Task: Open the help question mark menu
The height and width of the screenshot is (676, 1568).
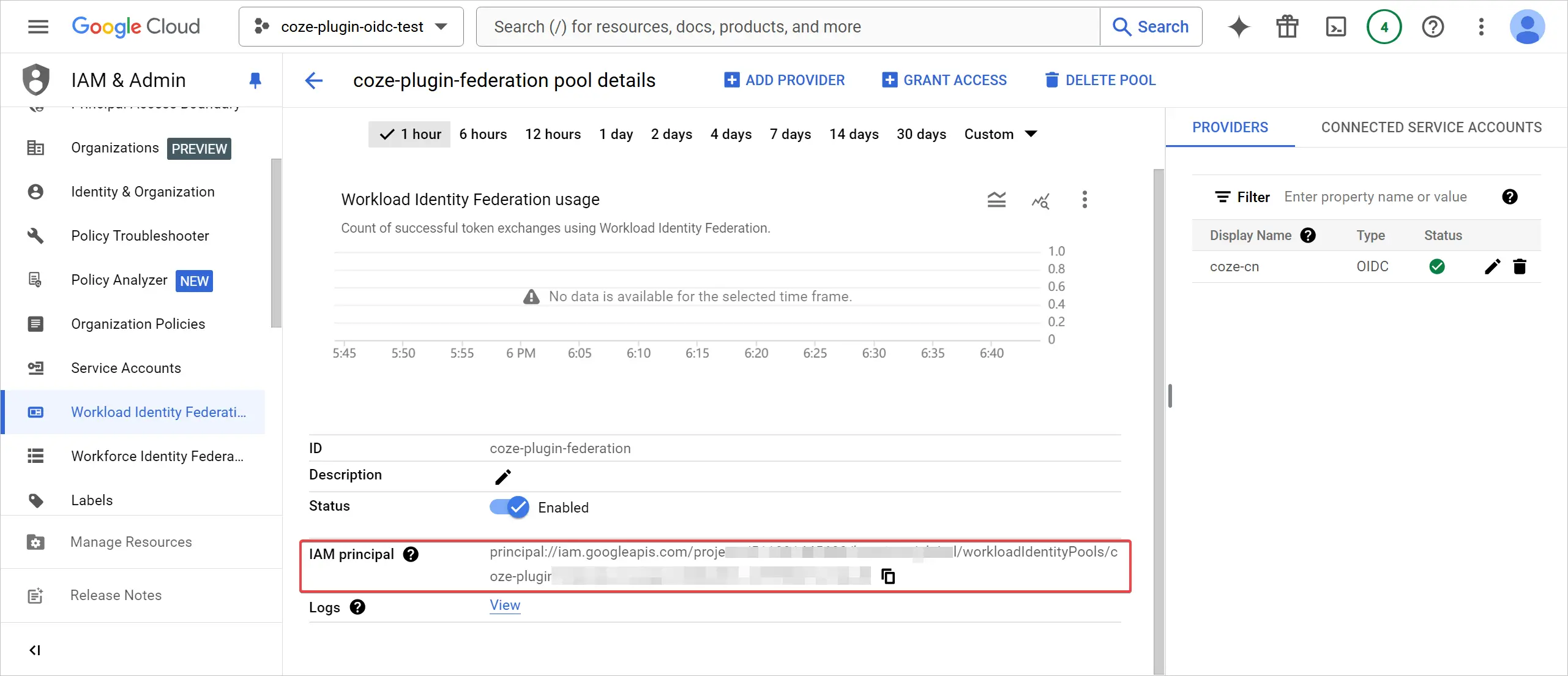Action: pos(1433,27)
